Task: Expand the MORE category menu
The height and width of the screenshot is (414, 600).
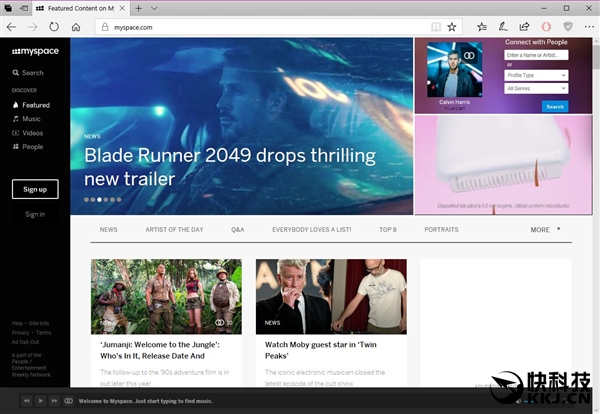Action: (545, 229)
